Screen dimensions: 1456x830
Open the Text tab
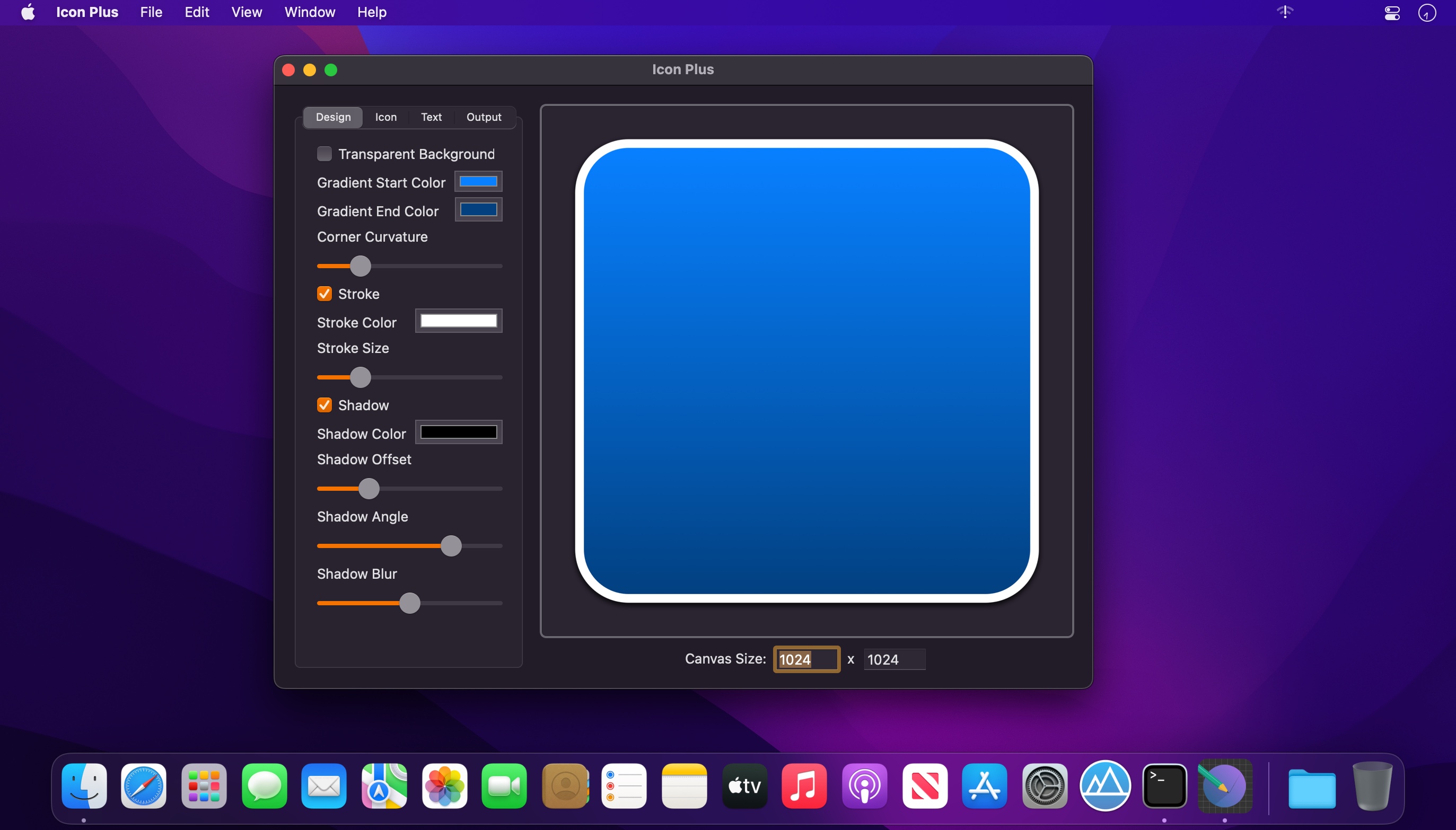[431, 117]
